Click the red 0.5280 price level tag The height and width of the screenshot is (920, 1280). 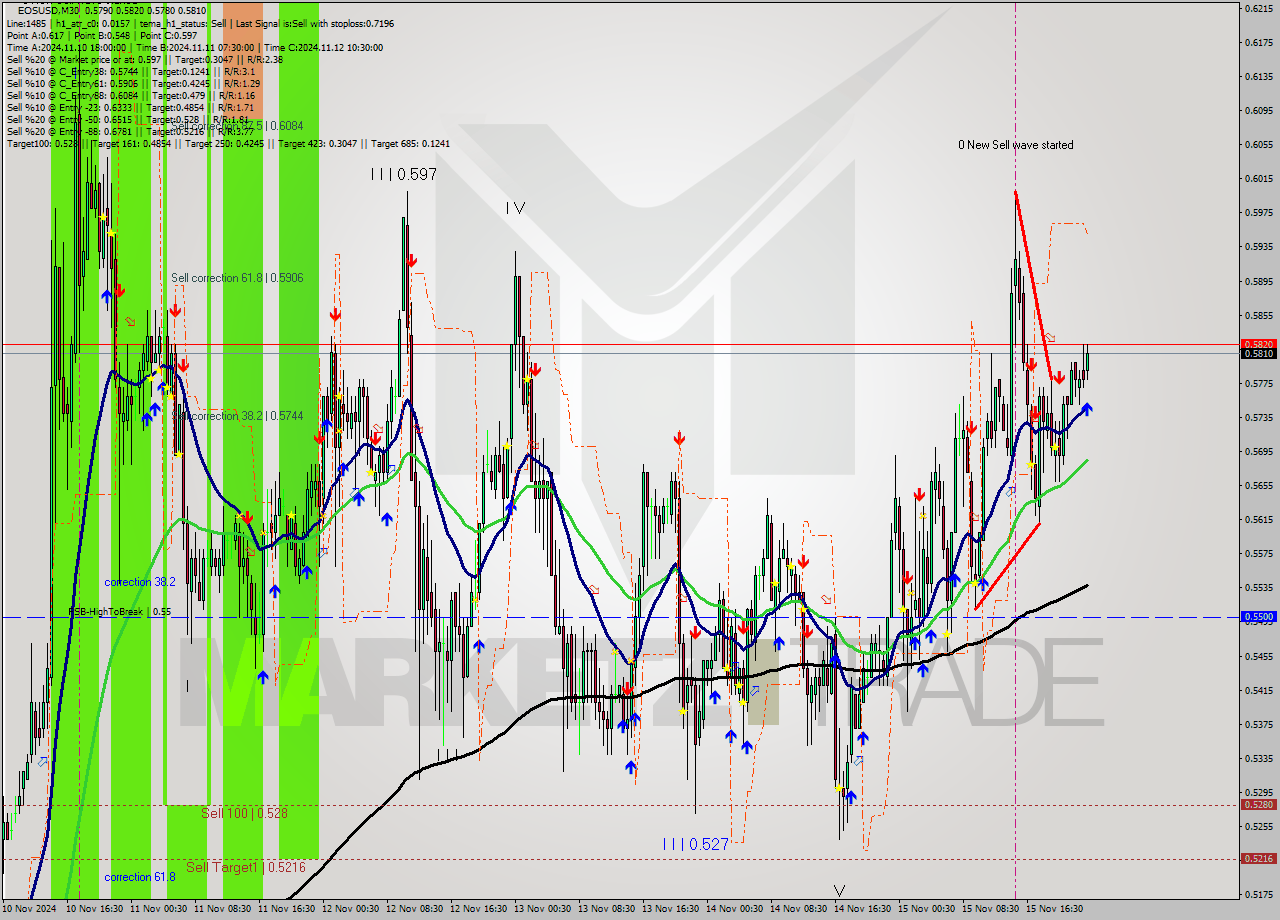pos(1258,804)
